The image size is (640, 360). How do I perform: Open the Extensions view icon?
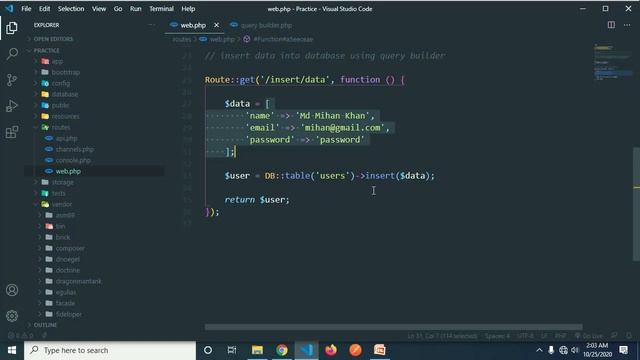[12, 132]
